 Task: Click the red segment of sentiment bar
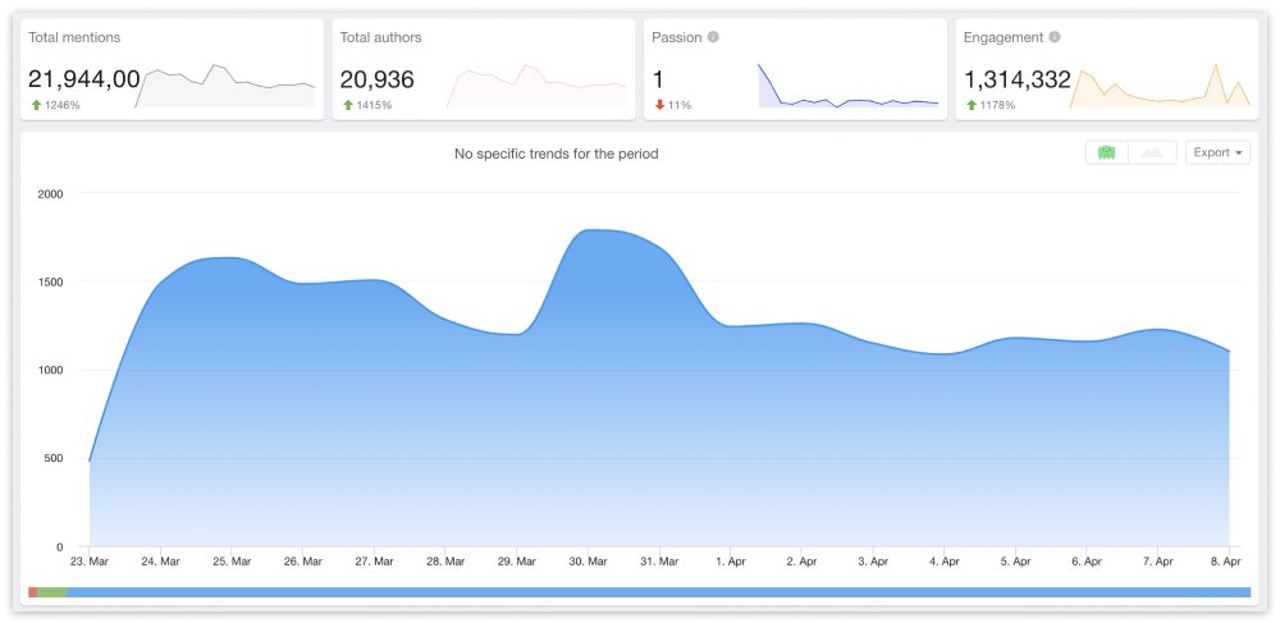click(x=33, y=592)
